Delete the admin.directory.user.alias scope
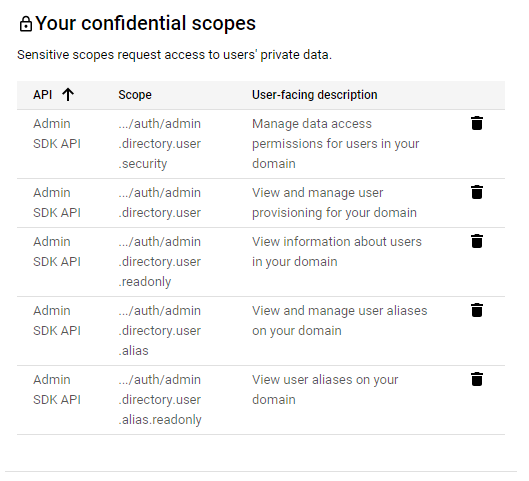The height and width of the screenshot is (481, 529). pos(477,310)
